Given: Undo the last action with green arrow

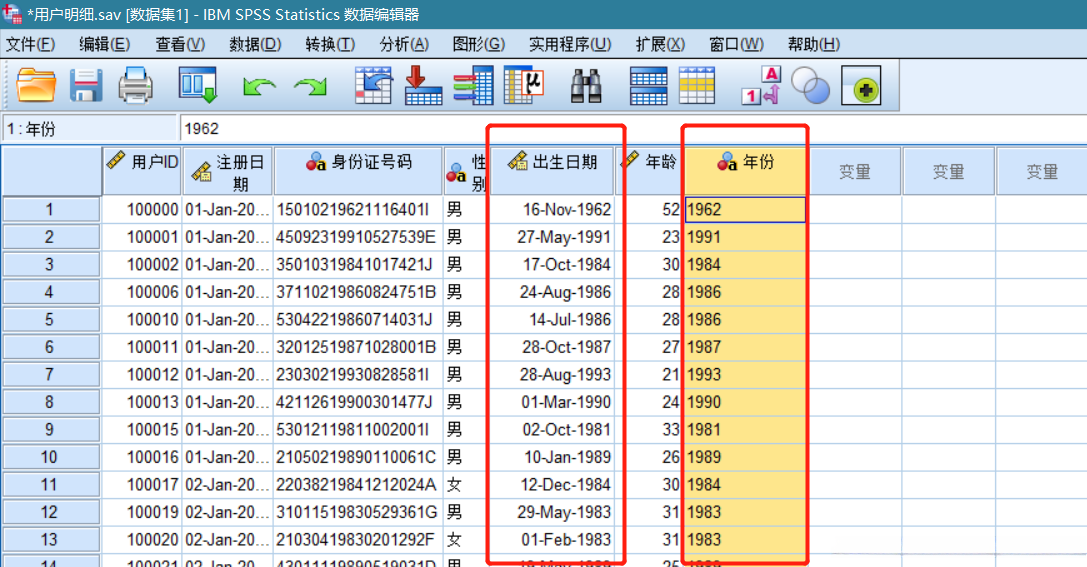Looking at the screenshot, I should pos(259,87).
